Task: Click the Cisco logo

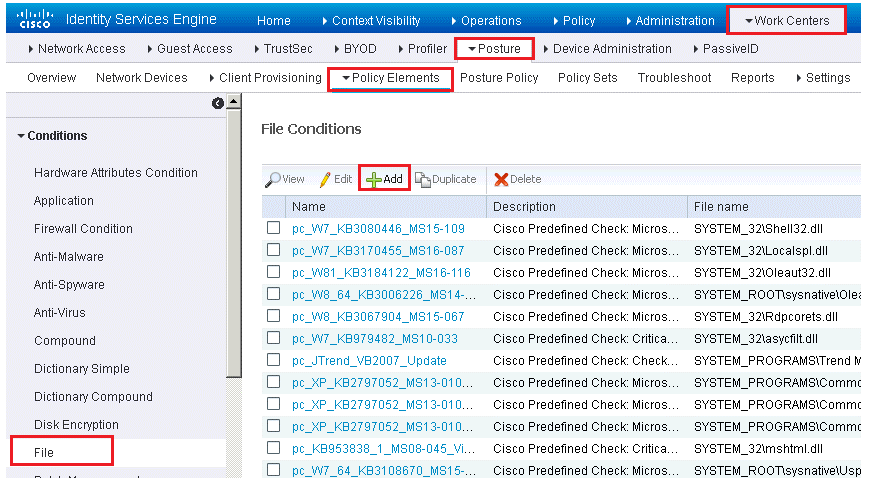Action: [x=36, y=18]
